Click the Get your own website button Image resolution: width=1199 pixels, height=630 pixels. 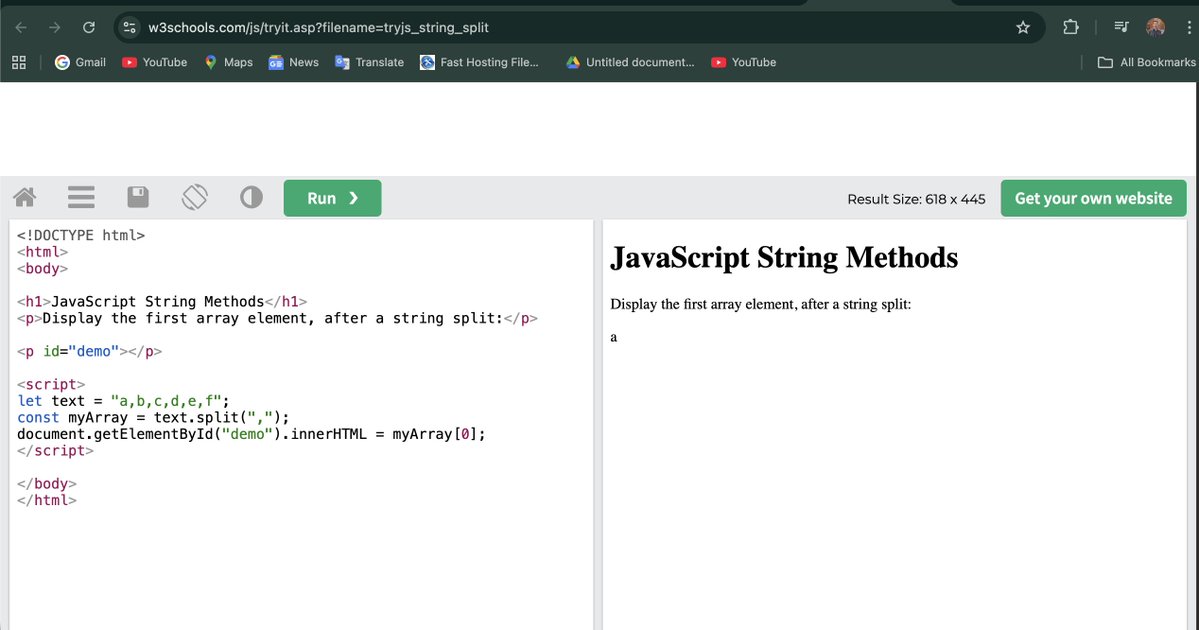(x=1093, y=197)
